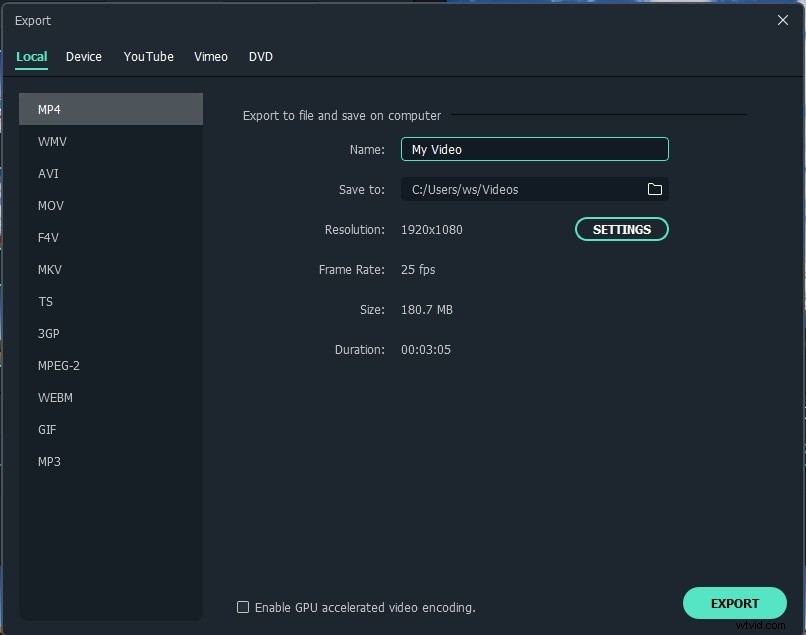Enable GPU accelerated video encoding

pyautogui.click(x=243, y=607)
